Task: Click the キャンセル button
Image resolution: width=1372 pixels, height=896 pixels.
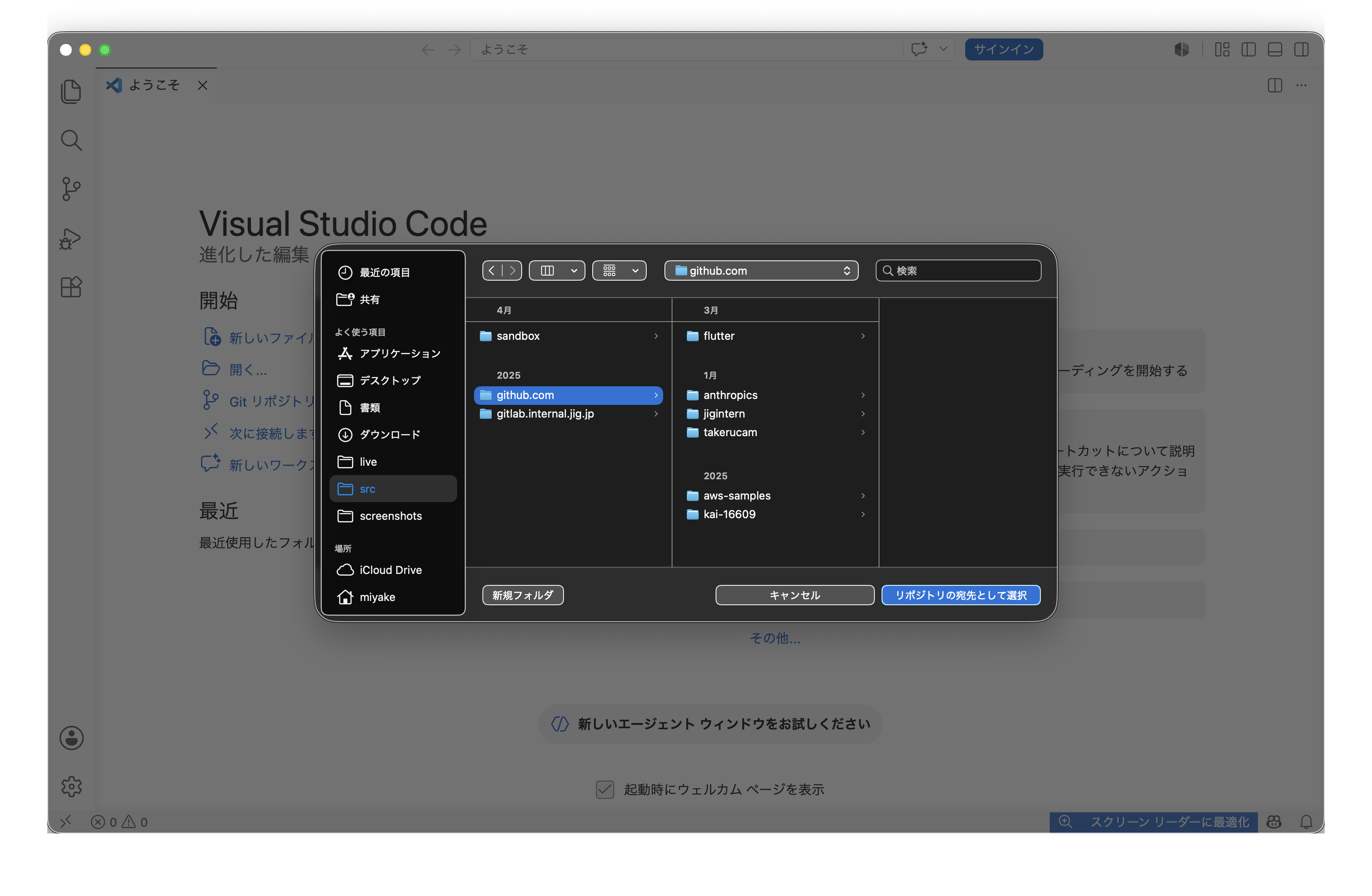Action: [795, 595]
